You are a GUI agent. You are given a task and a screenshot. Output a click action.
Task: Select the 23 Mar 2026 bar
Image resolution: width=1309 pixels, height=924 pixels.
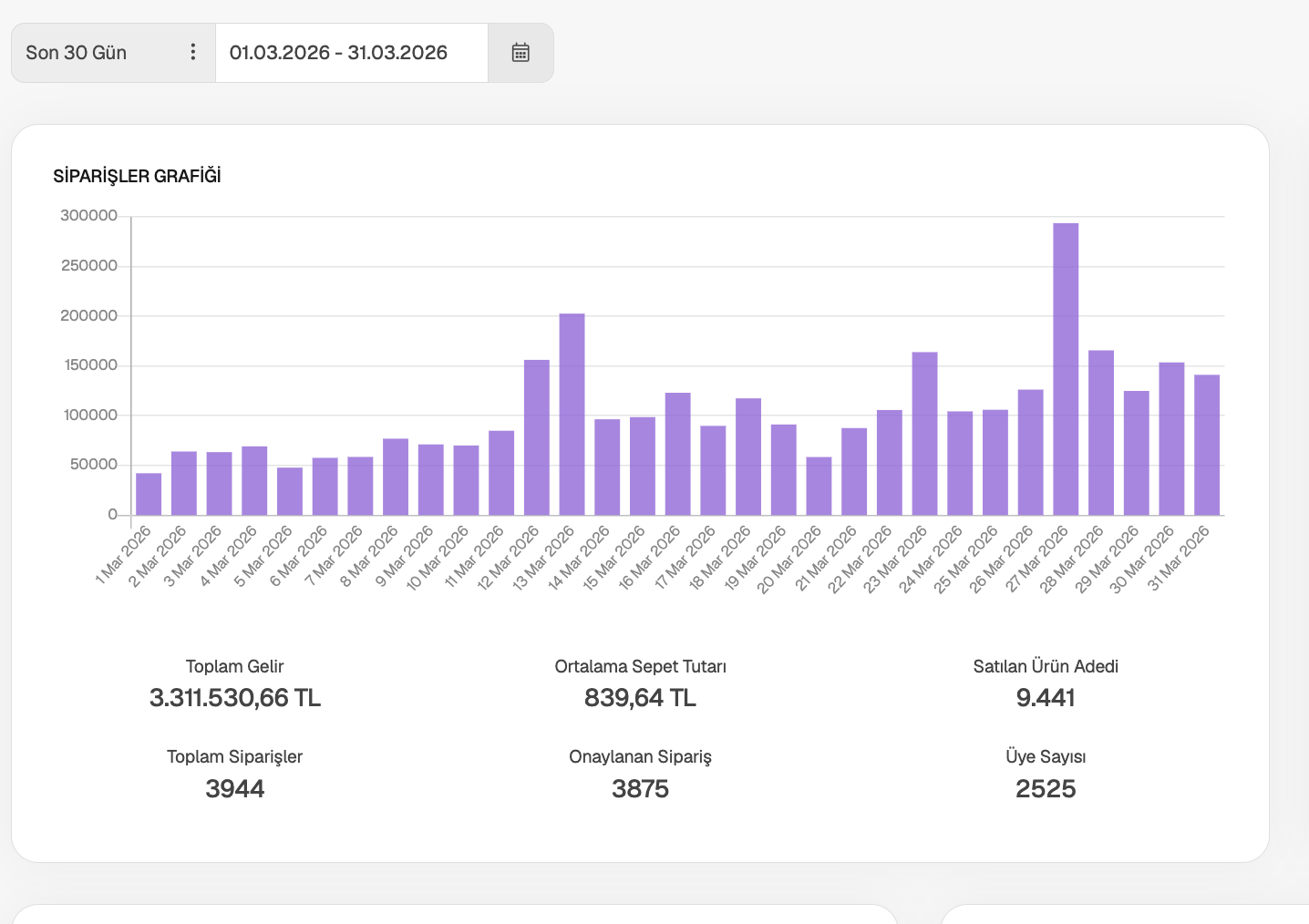(x=924, y=434)
